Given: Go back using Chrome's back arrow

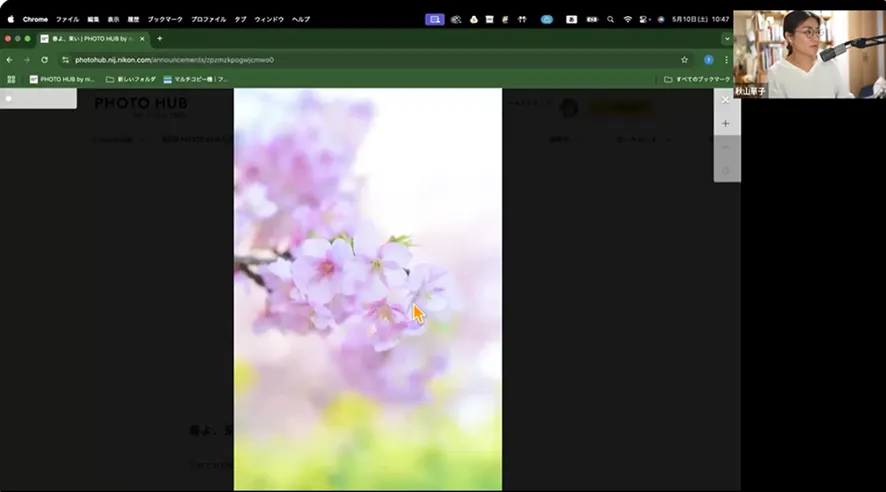Looking at the screenshot, I should point(10,60).
